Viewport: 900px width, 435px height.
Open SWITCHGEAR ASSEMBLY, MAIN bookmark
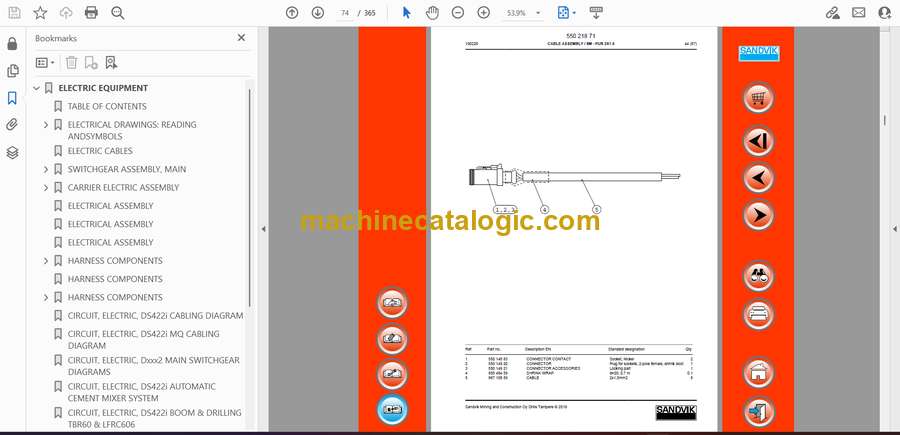[x=127, y=169]
